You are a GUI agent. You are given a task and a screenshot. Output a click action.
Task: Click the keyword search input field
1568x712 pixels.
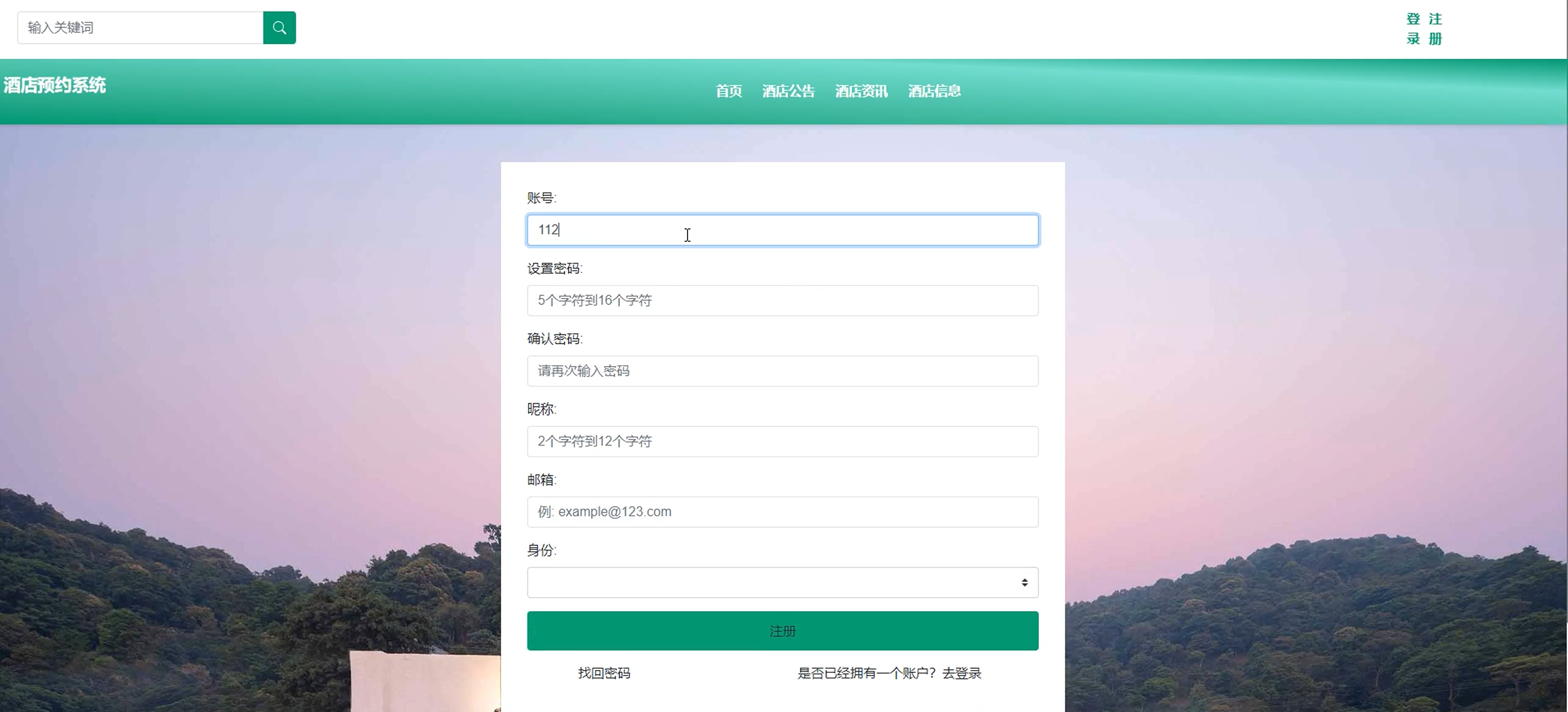point(140,27)
